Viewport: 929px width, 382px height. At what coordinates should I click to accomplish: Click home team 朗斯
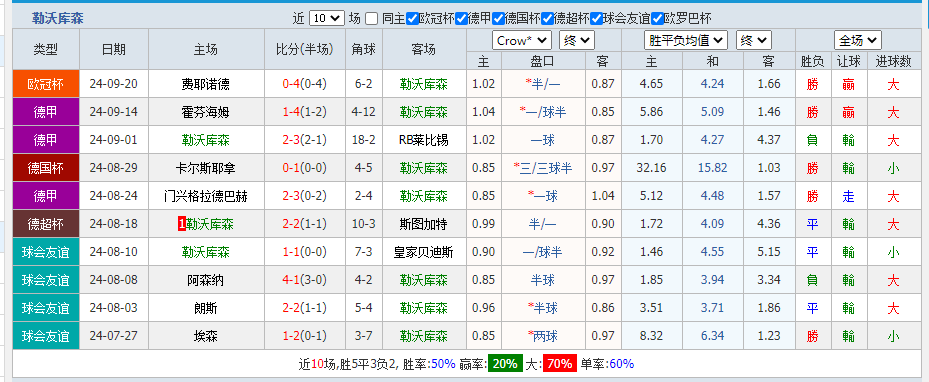click(x=206, y=308)
